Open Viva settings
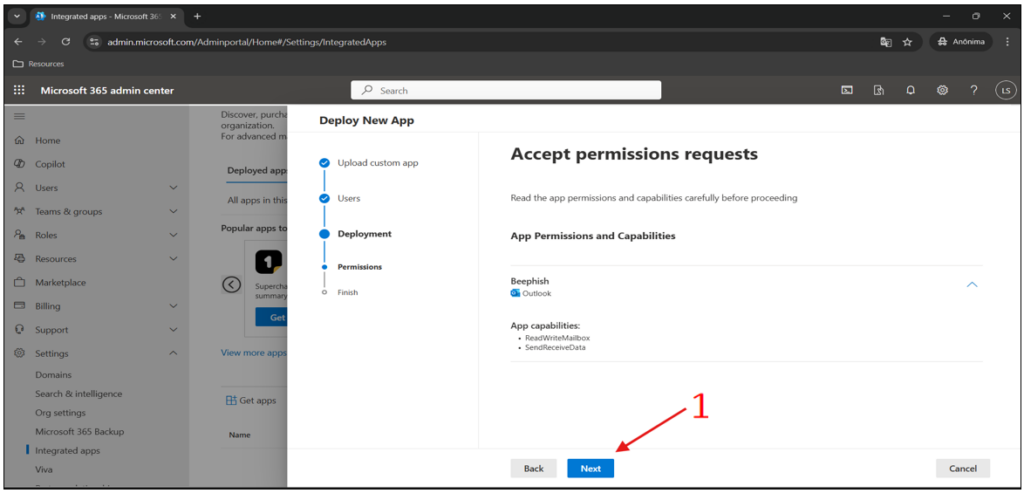Image resolution: width=1024 pixels, height=493 pixels. [44, 469]
